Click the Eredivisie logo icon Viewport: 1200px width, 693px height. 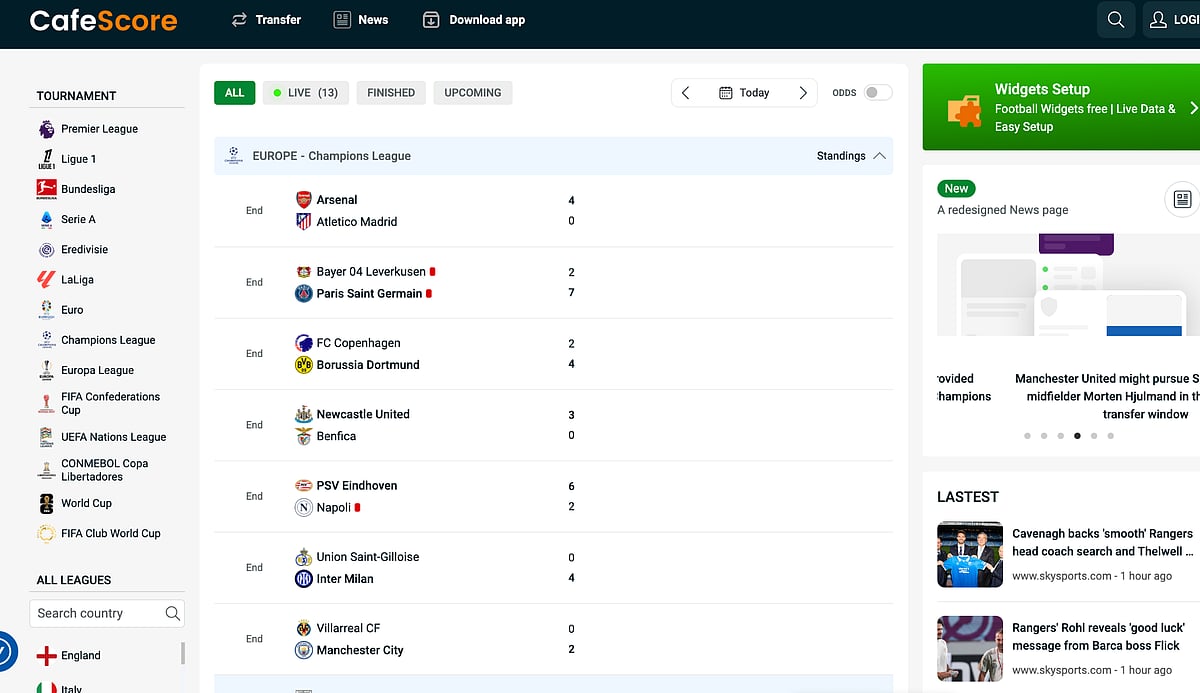tap(46, 249)
